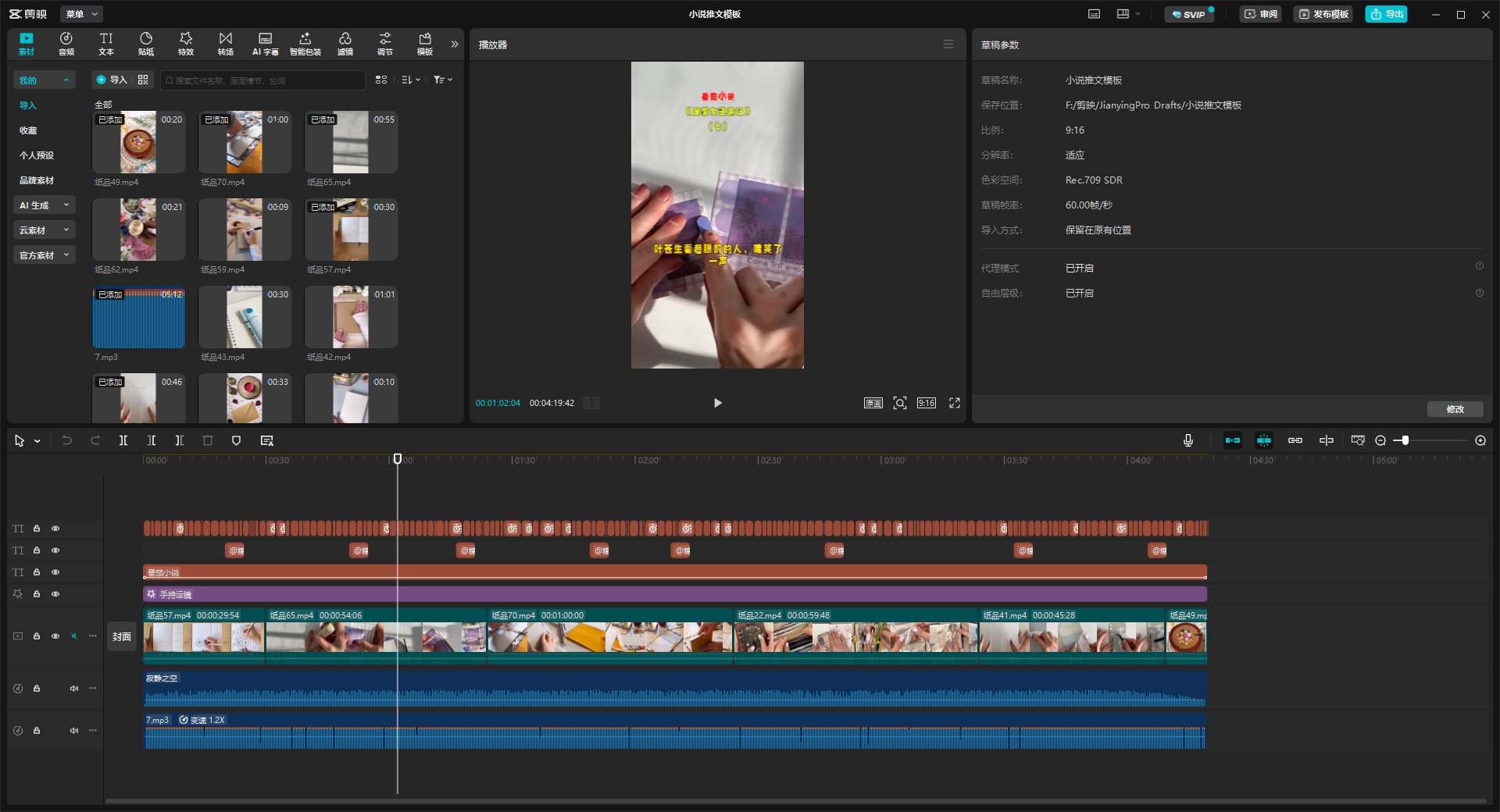The width and height of the screenshot is (1500, 812).
Task: Switch media bin to grid view icon
Action: (143, 80)
